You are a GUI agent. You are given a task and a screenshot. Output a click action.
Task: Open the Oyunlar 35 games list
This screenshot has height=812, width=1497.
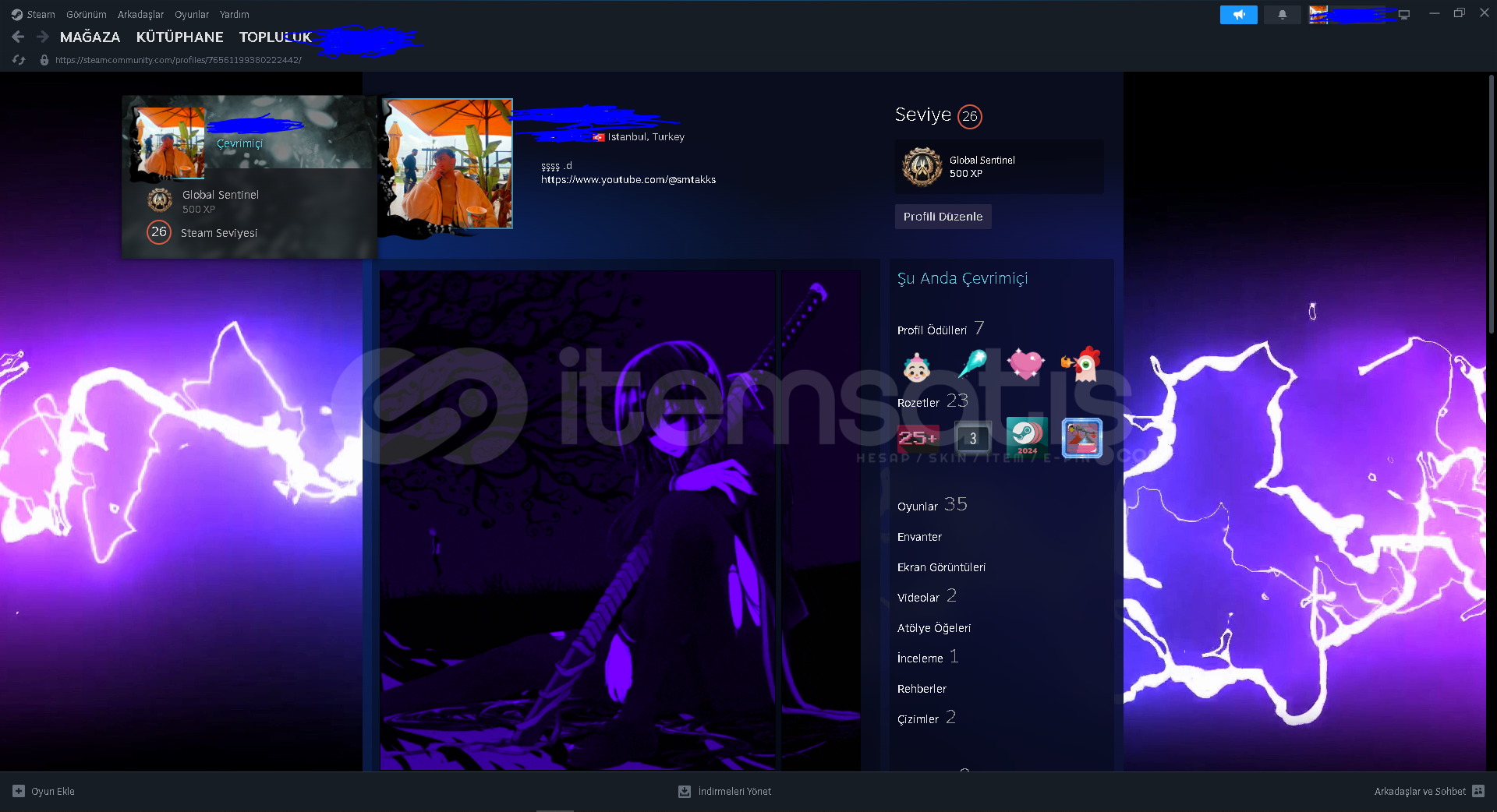click(933, 505)
